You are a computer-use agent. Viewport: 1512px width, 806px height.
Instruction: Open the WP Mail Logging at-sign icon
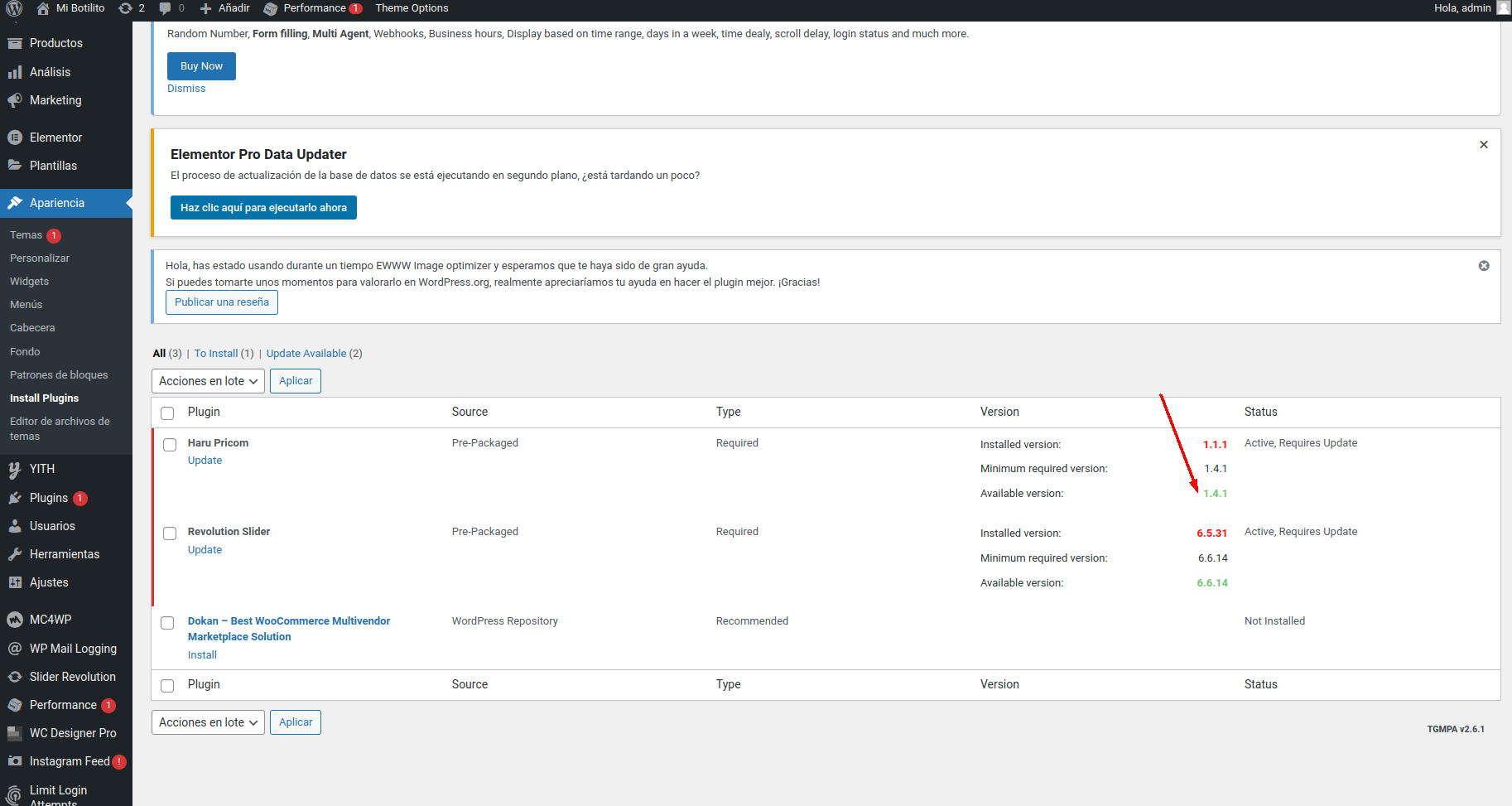click(15, 649)
